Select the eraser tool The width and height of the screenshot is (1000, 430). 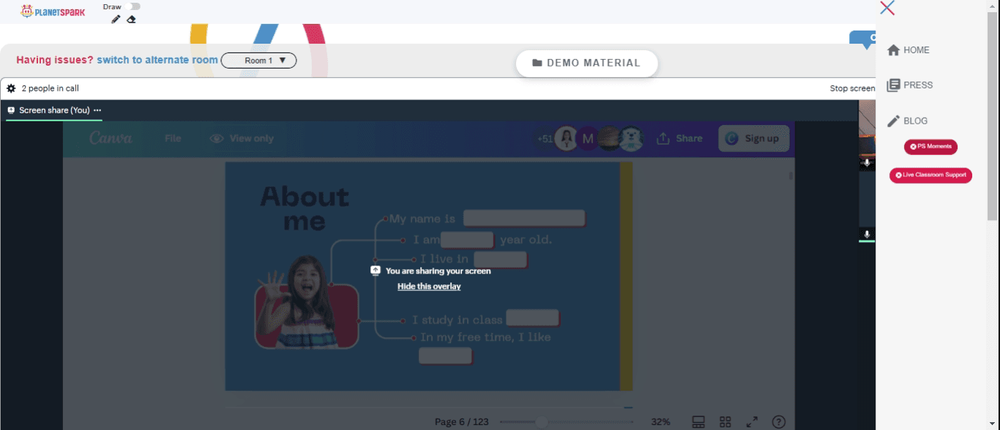pos(131,19)
